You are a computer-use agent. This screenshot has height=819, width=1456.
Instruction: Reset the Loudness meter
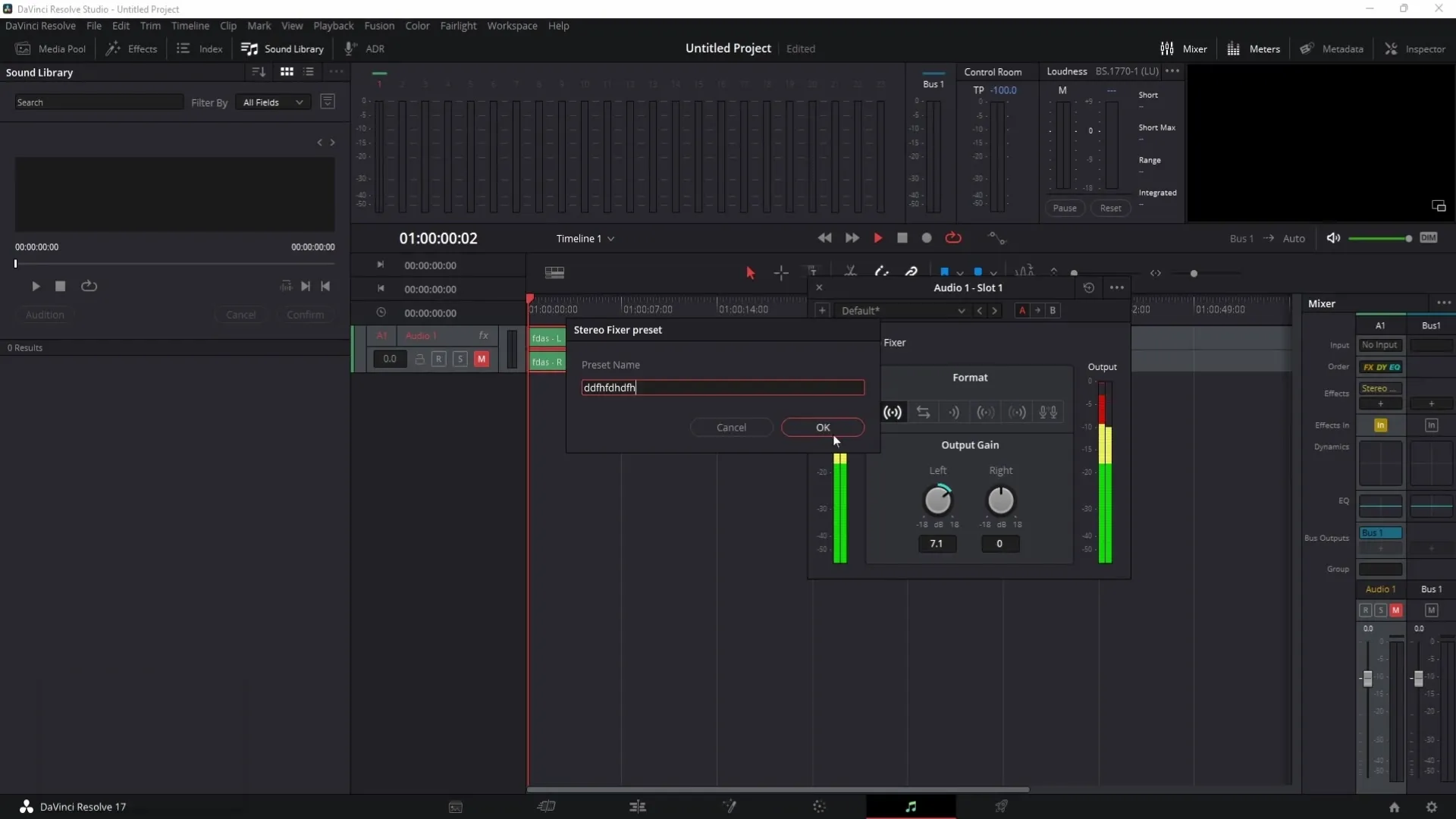pyautogui.click(x=1110, y=209)
